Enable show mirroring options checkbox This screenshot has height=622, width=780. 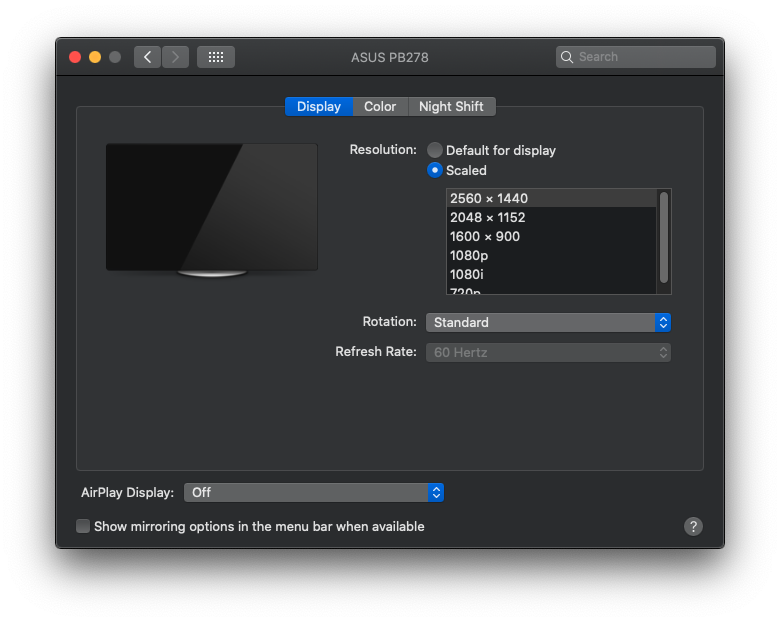click(x=83, y=526)
